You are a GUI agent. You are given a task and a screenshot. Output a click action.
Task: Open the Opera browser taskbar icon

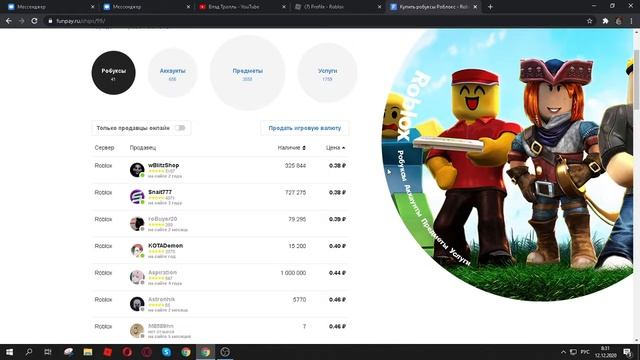coord(127,352)
